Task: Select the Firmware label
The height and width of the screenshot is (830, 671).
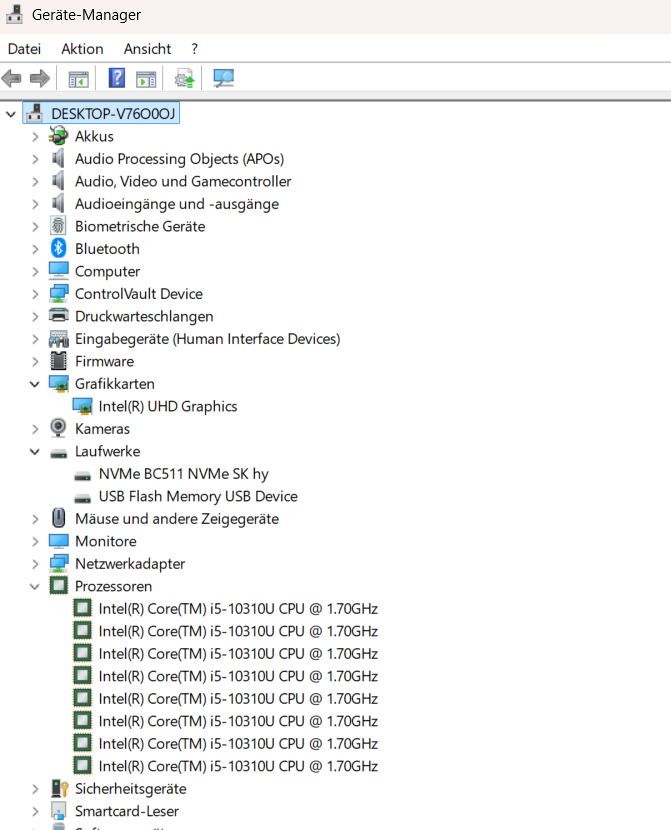Action: point(104,362)
